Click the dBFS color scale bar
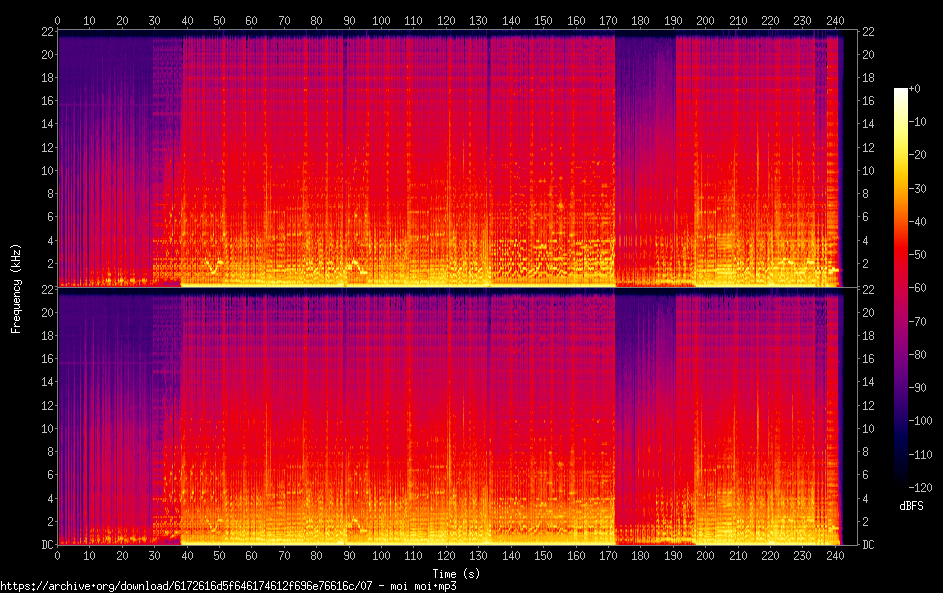Image resolution: width=943 pixels, height=593 pixels. click(901, 280)
